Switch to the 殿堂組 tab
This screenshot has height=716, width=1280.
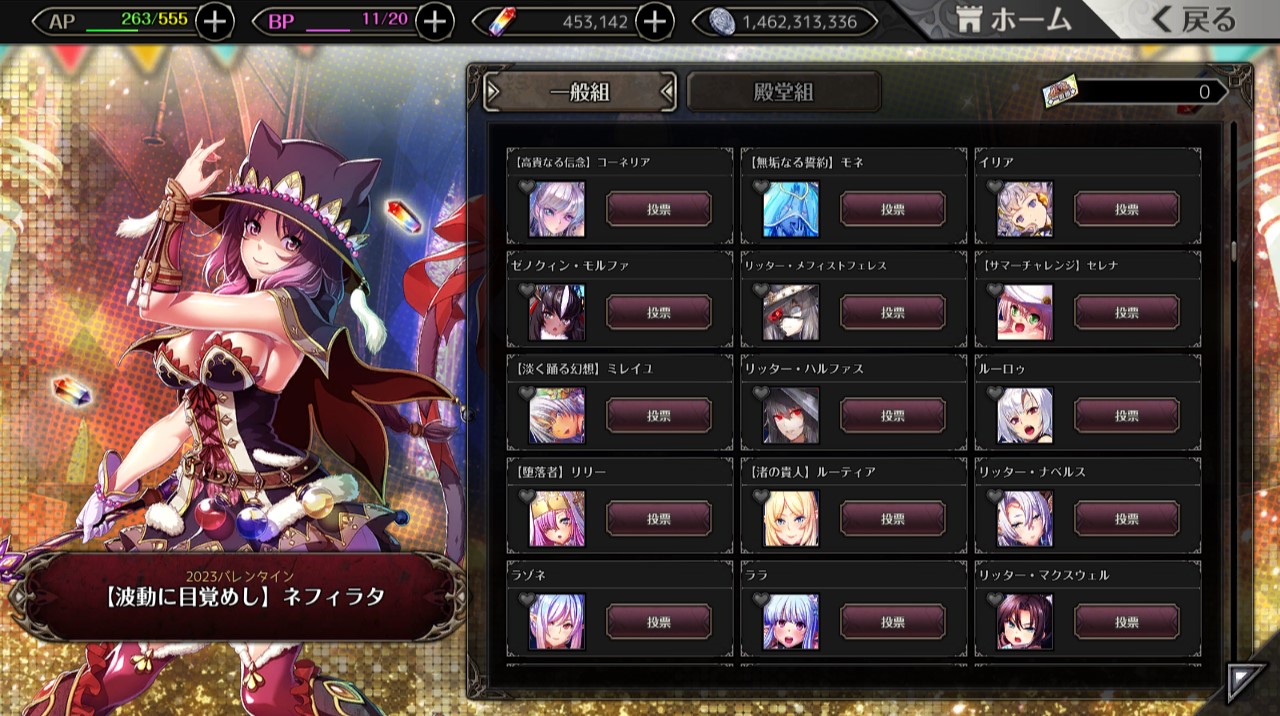click(784, 92)
